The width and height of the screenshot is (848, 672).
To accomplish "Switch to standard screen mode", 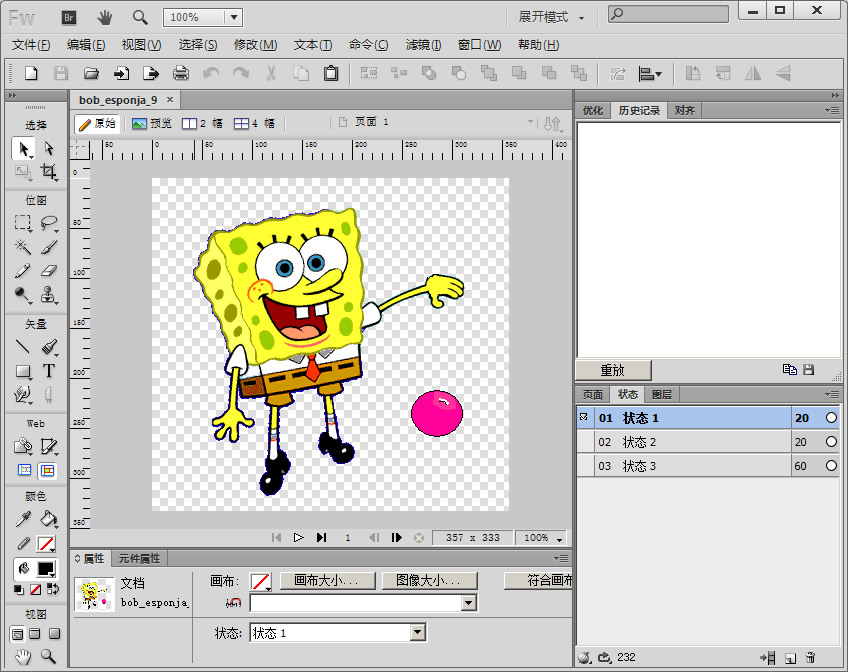I will pyautogui.click(x=17, y=634).
